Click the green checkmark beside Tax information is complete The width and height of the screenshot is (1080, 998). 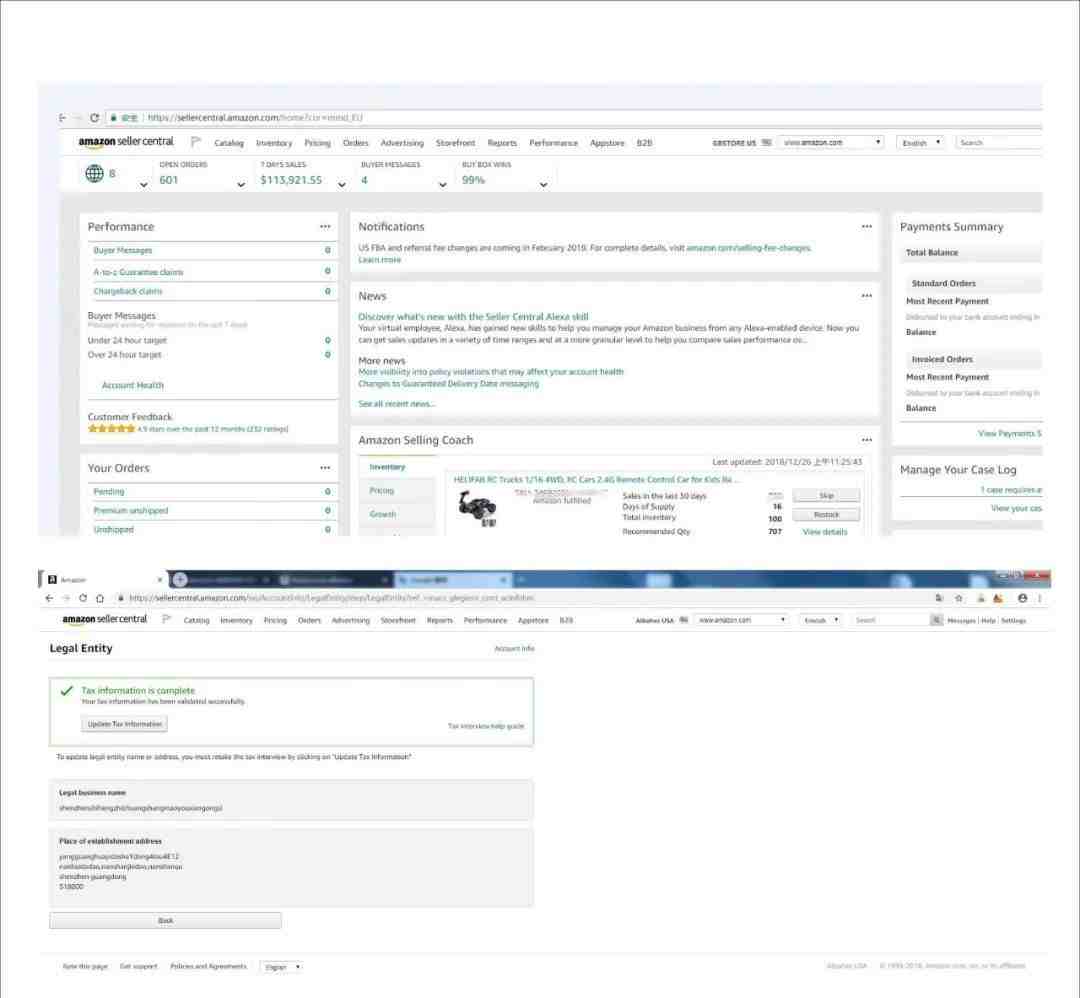[66, 691]
